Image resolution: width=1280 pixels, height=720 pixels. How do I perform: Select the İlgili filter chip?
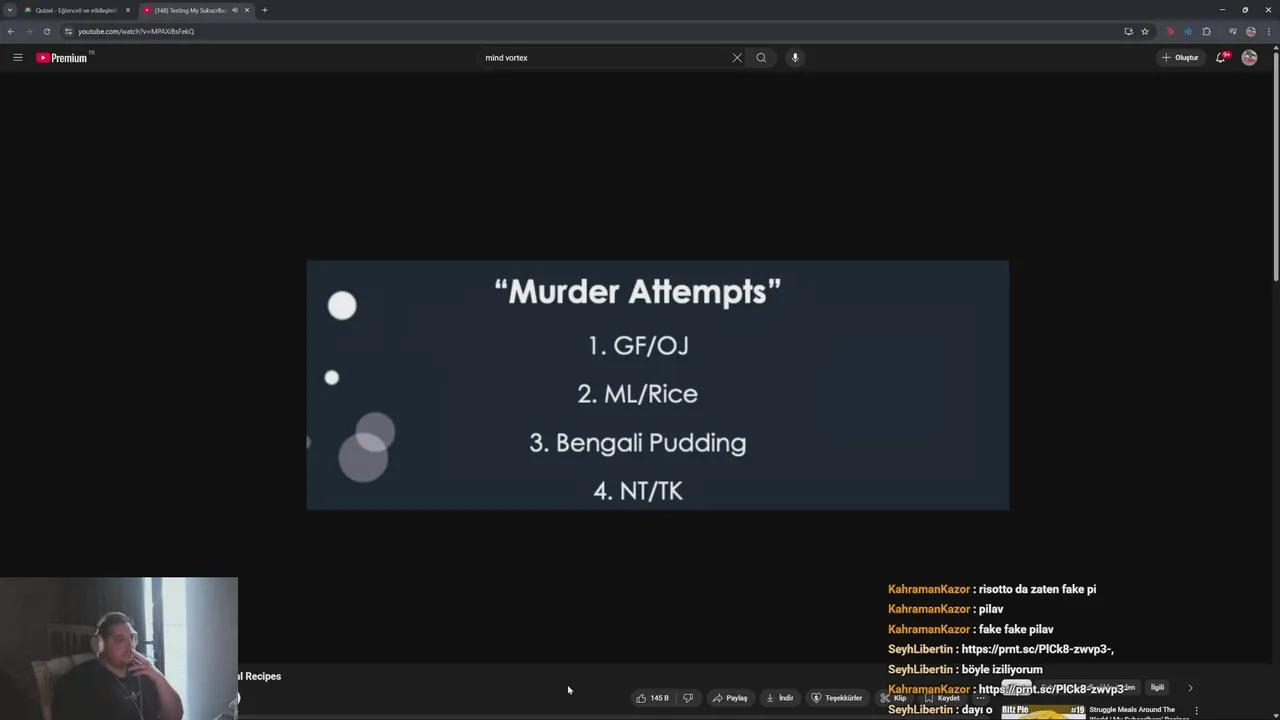tap(1157, 688)
